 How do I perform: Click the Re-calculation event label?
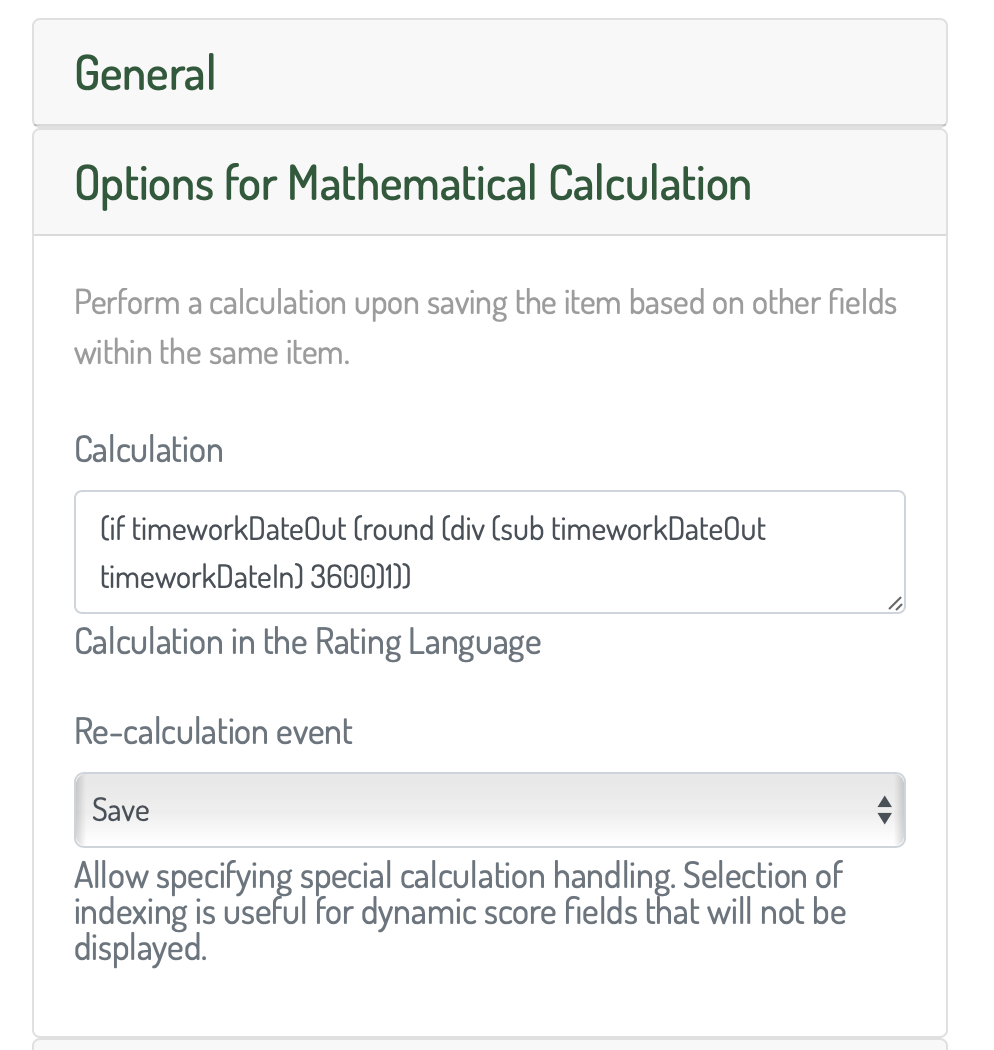click(213, 731)
